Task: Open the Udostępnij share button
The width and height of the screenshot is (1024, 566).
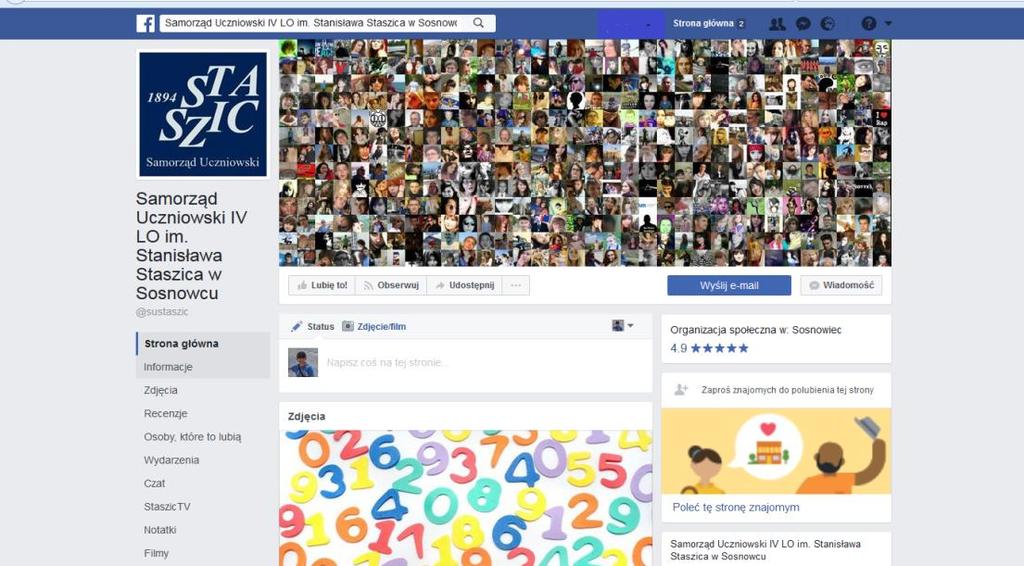Action: [x=464, y=285]
